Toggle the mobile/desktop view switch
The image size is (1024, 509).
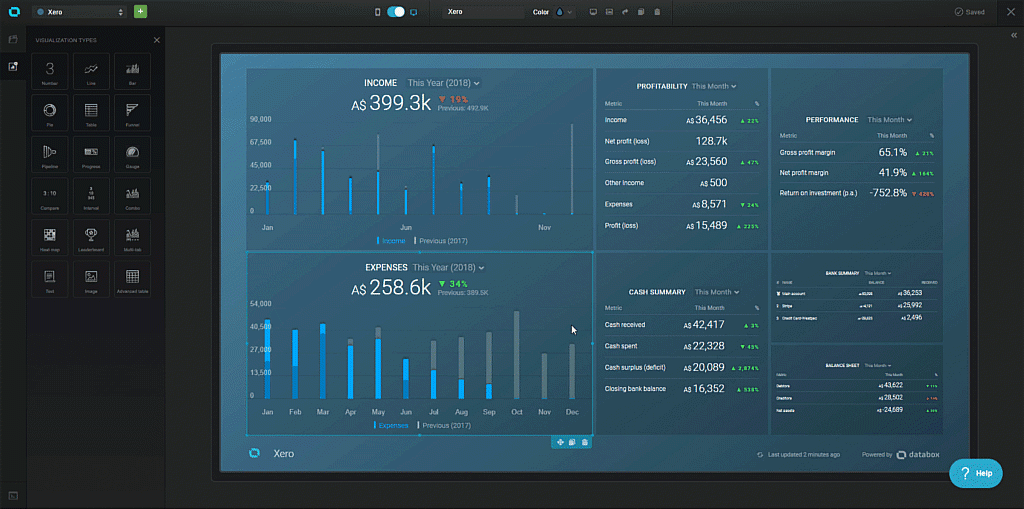click(x=396, y=12)
